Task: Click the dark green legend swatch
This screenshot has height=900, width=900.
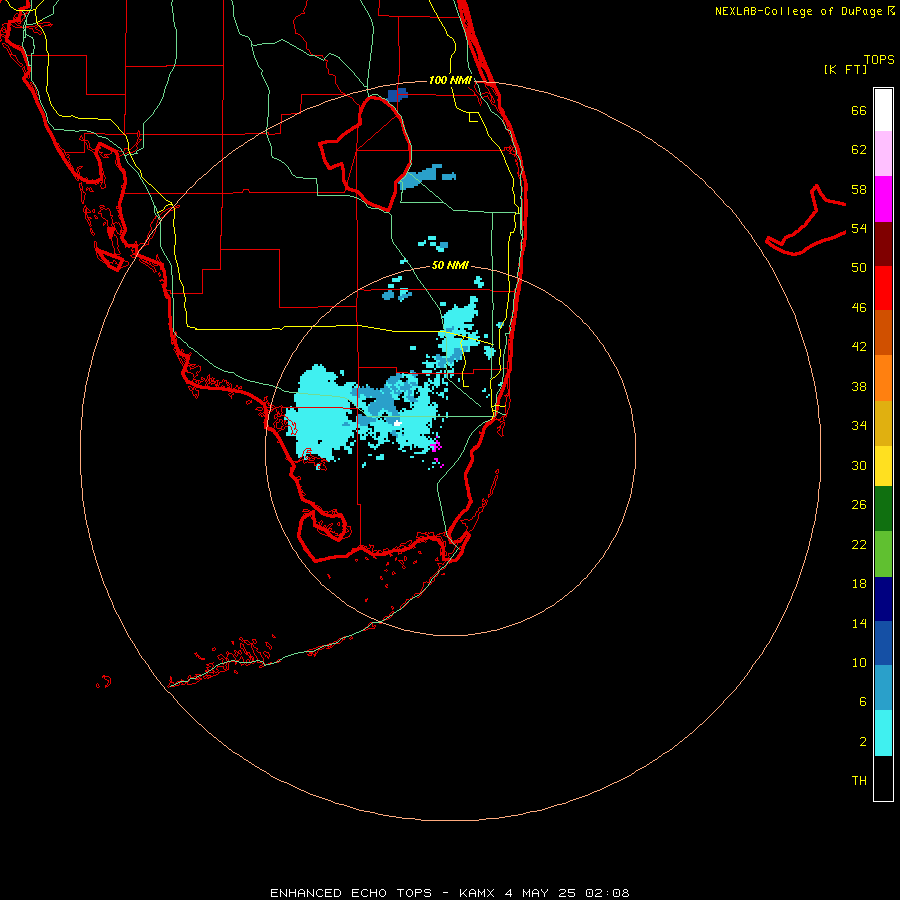Action: tap(883, 509)
